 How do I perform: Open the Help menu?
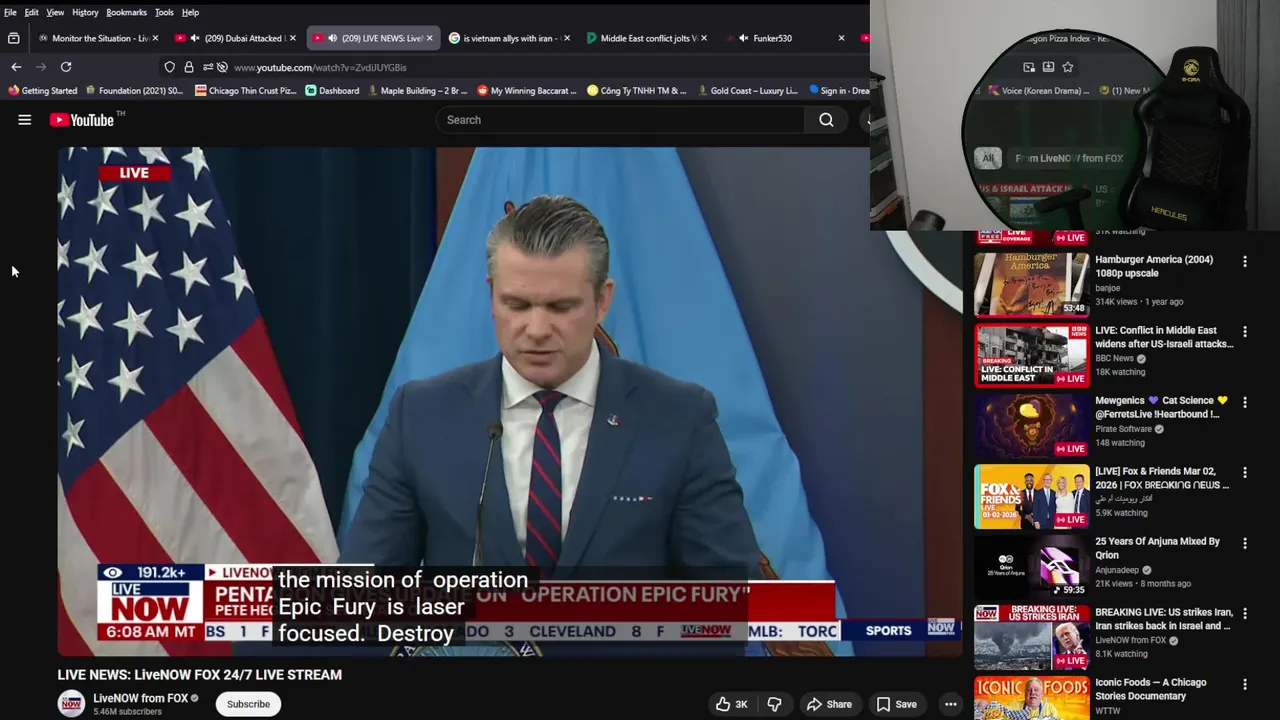pyautogui.click(x=190, y=12)
